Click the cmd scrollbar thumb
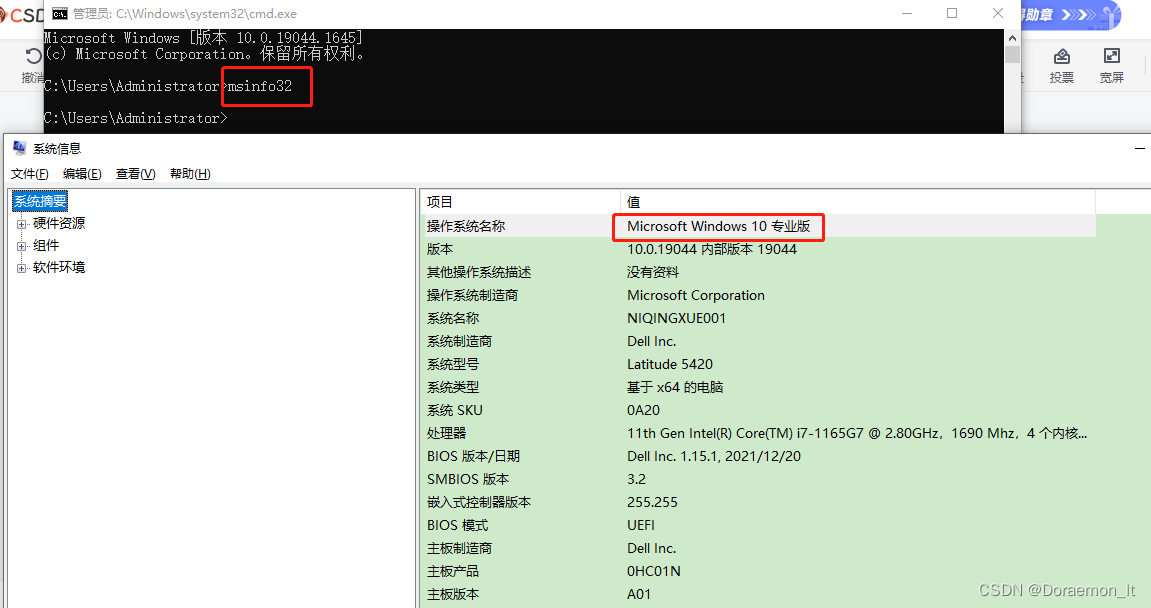 (x=1012, y=54)
